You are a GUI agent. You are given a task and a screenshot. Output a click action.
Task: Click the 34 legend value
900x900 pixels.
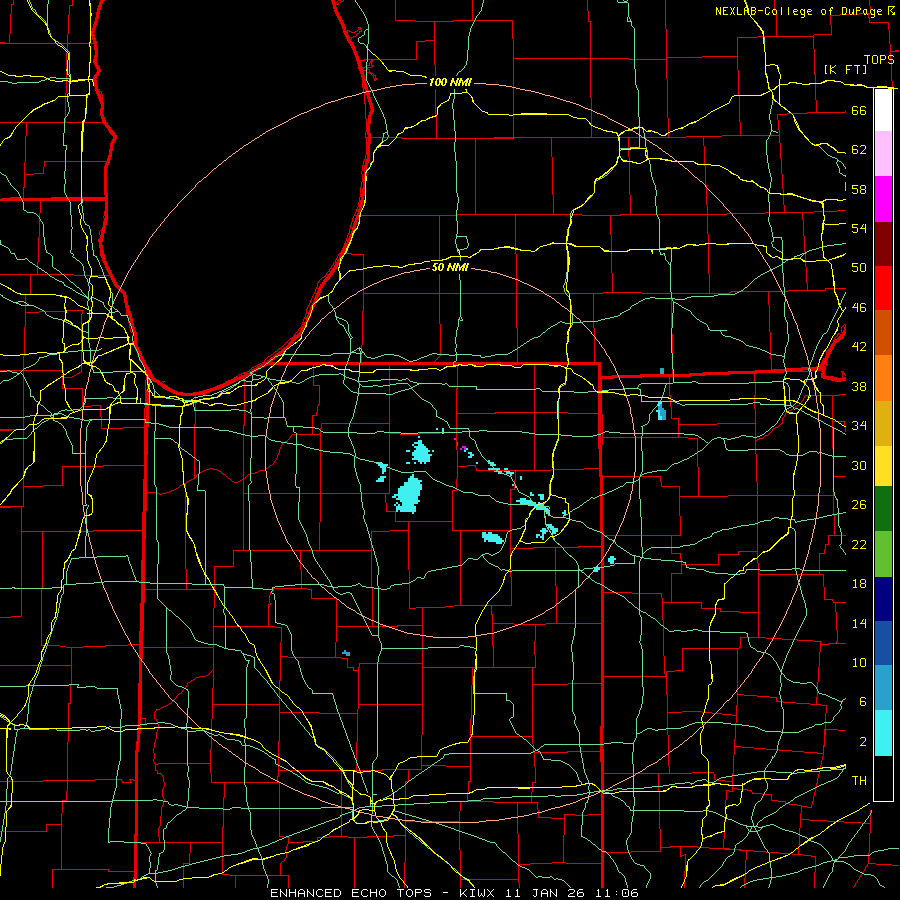859,426
